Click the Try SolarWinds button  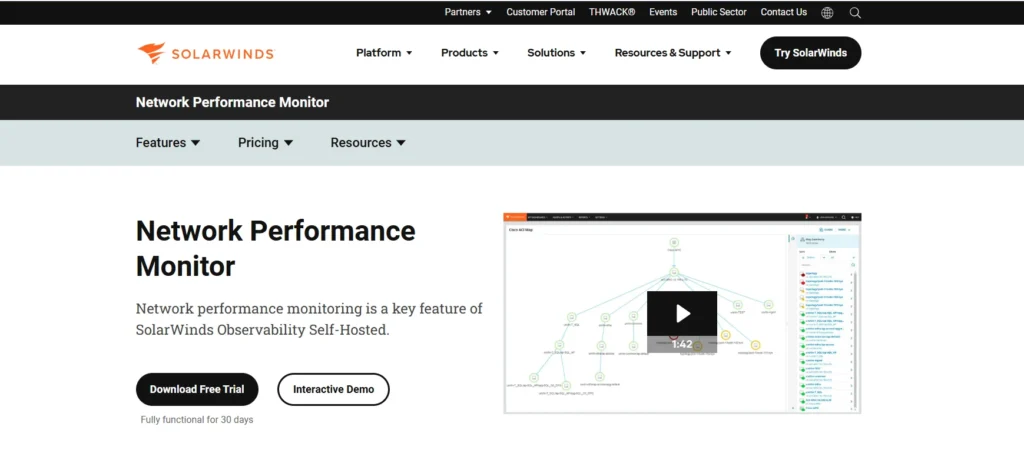coord(810,53)
